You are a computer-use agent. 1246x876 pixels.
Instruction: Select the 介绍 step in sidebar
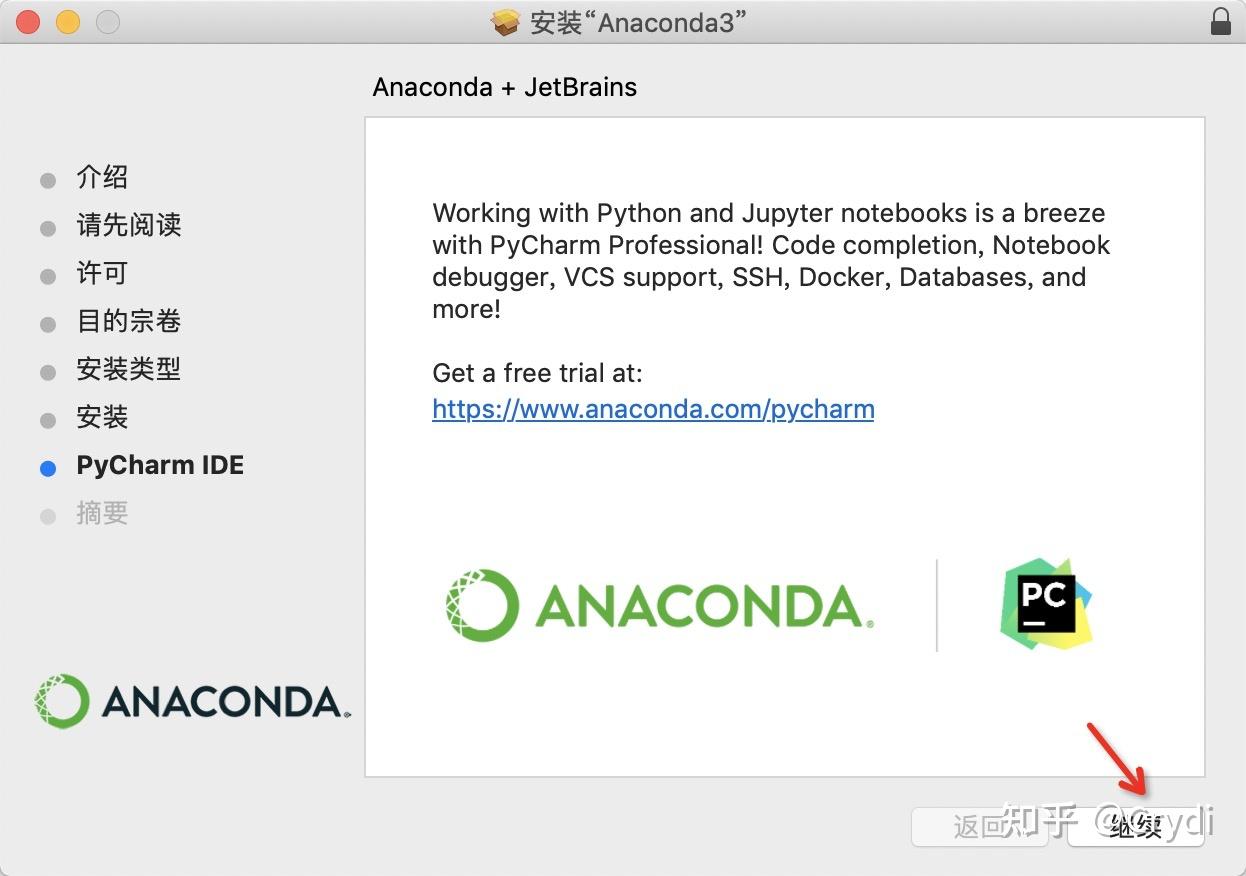(x=102, y=177)
